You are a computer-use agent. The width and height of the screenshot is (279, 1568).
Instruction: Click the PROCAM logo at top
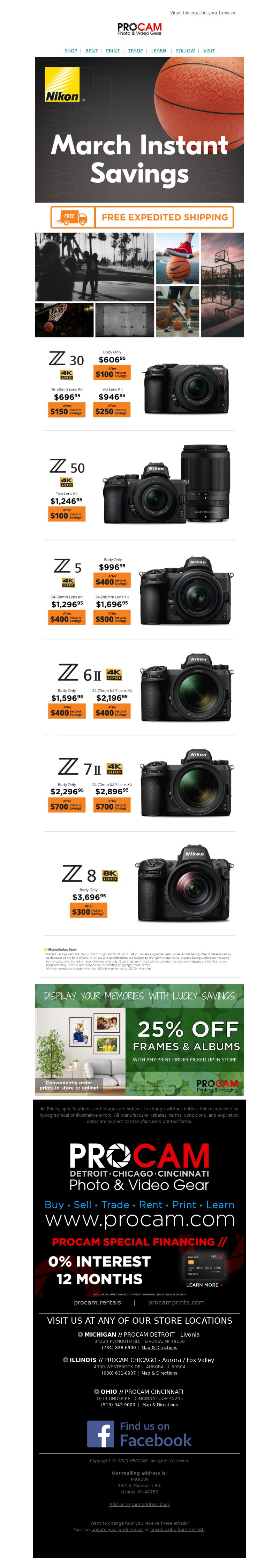pos(139,29)
